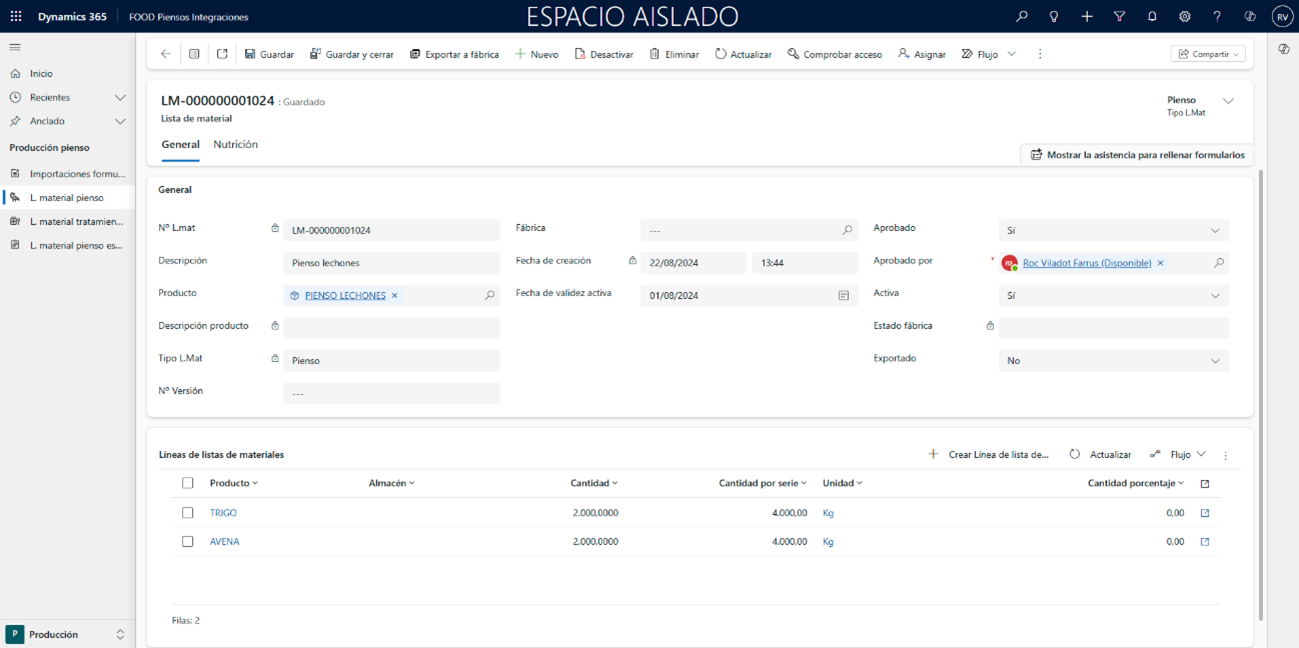
Task: Open the PIENSO LECHONES product link
Action: [345, 296]
